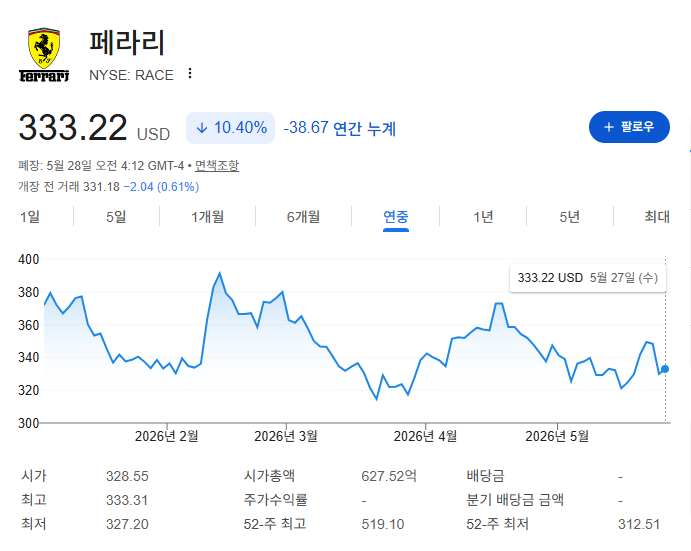Click the closing time 폐장 timestamp text
This screenshot has height=551, width=691.
tap(101, 166)
